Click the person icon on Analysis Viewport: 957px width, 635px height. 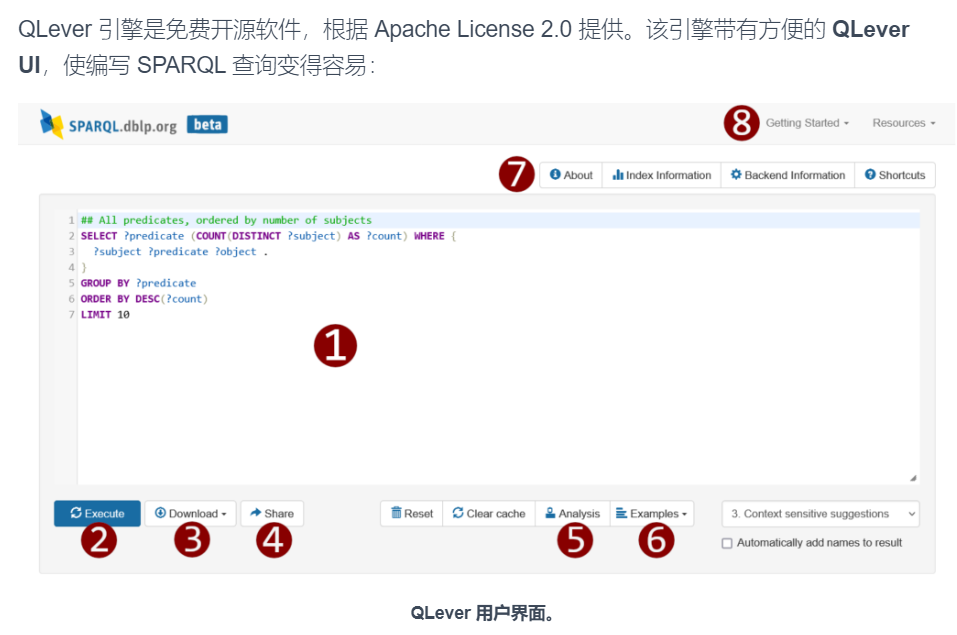coord(550,513)
